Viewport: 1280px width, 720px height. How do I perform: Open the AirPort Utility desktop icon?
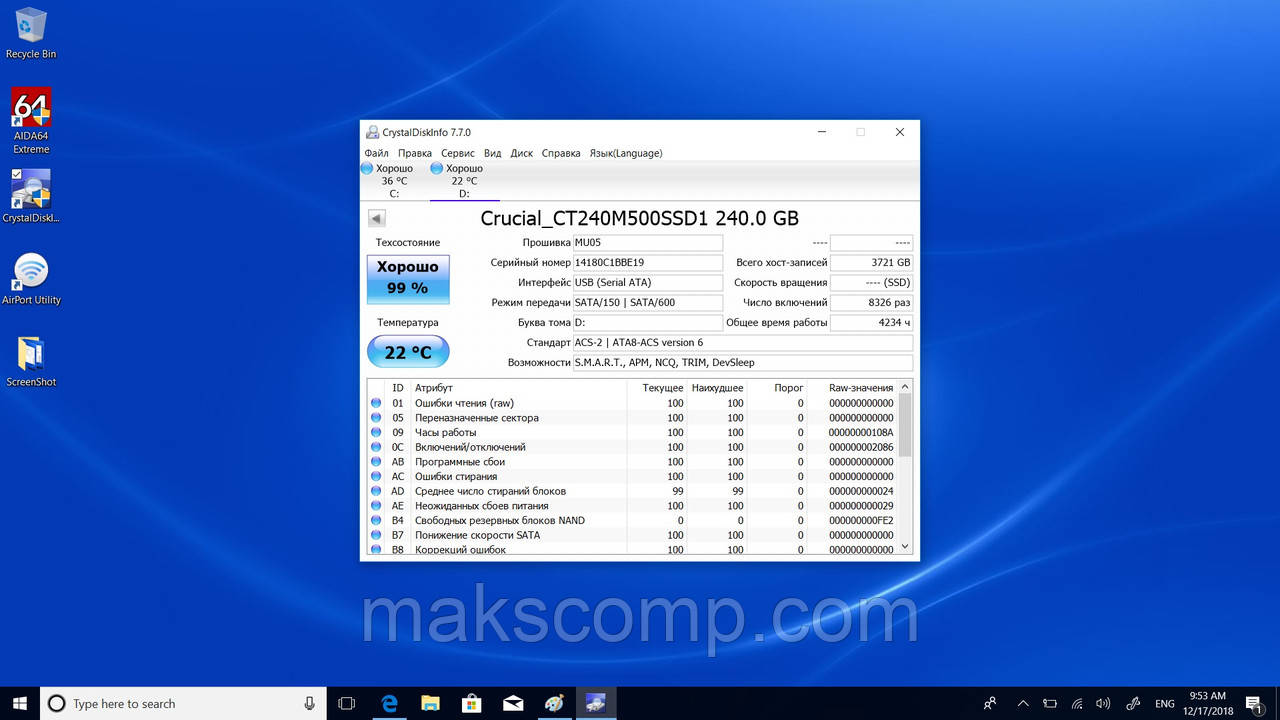point(31,279)
